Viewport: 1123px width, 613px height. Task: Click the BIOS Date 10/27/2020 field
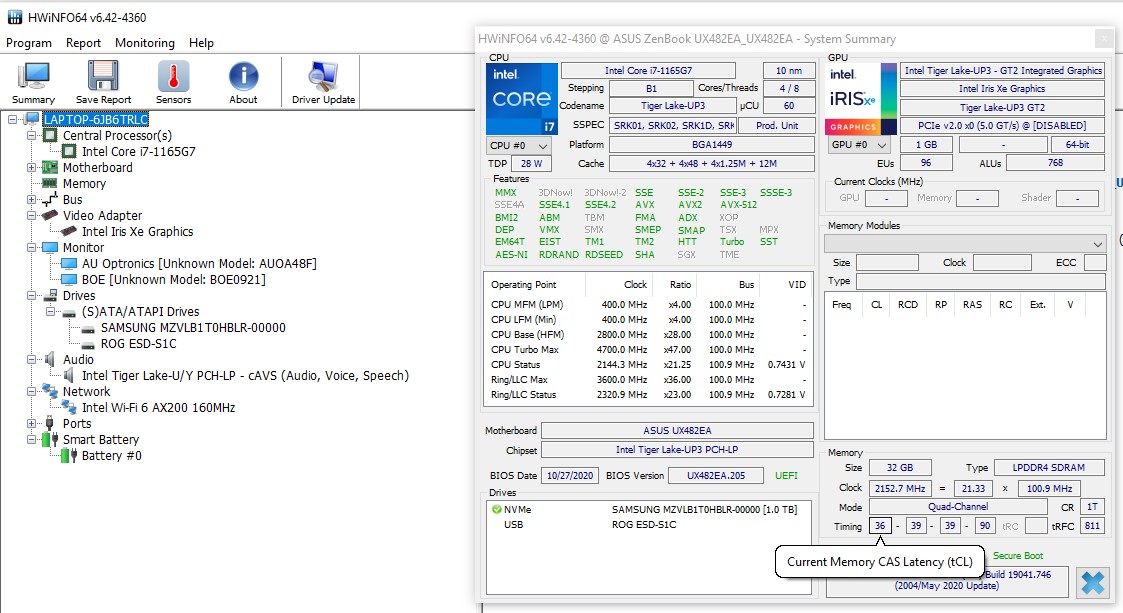pyautogui.click(x=570, y=476)
